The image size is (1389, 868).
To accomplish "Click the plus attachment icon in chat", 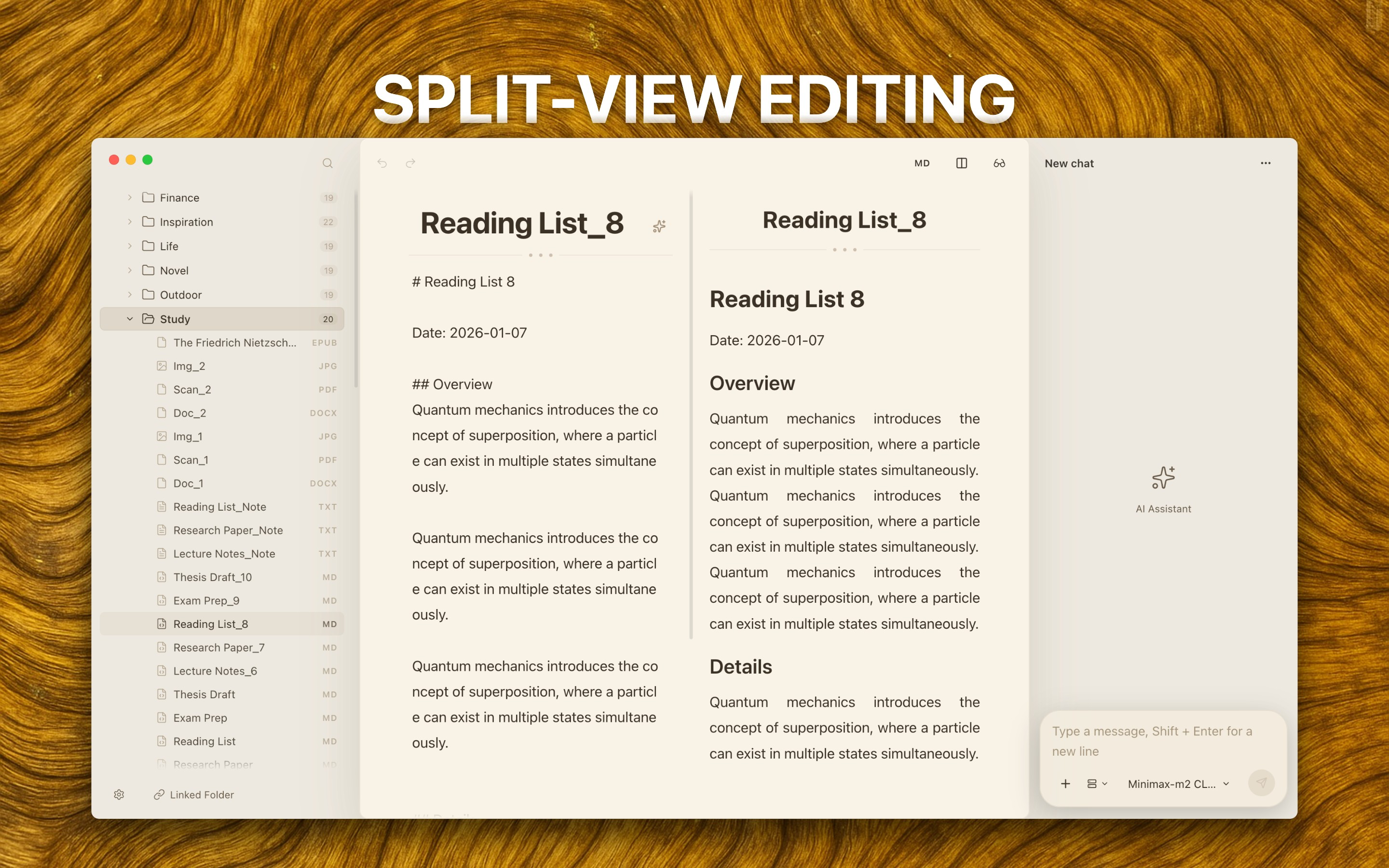I will 1065,784.
